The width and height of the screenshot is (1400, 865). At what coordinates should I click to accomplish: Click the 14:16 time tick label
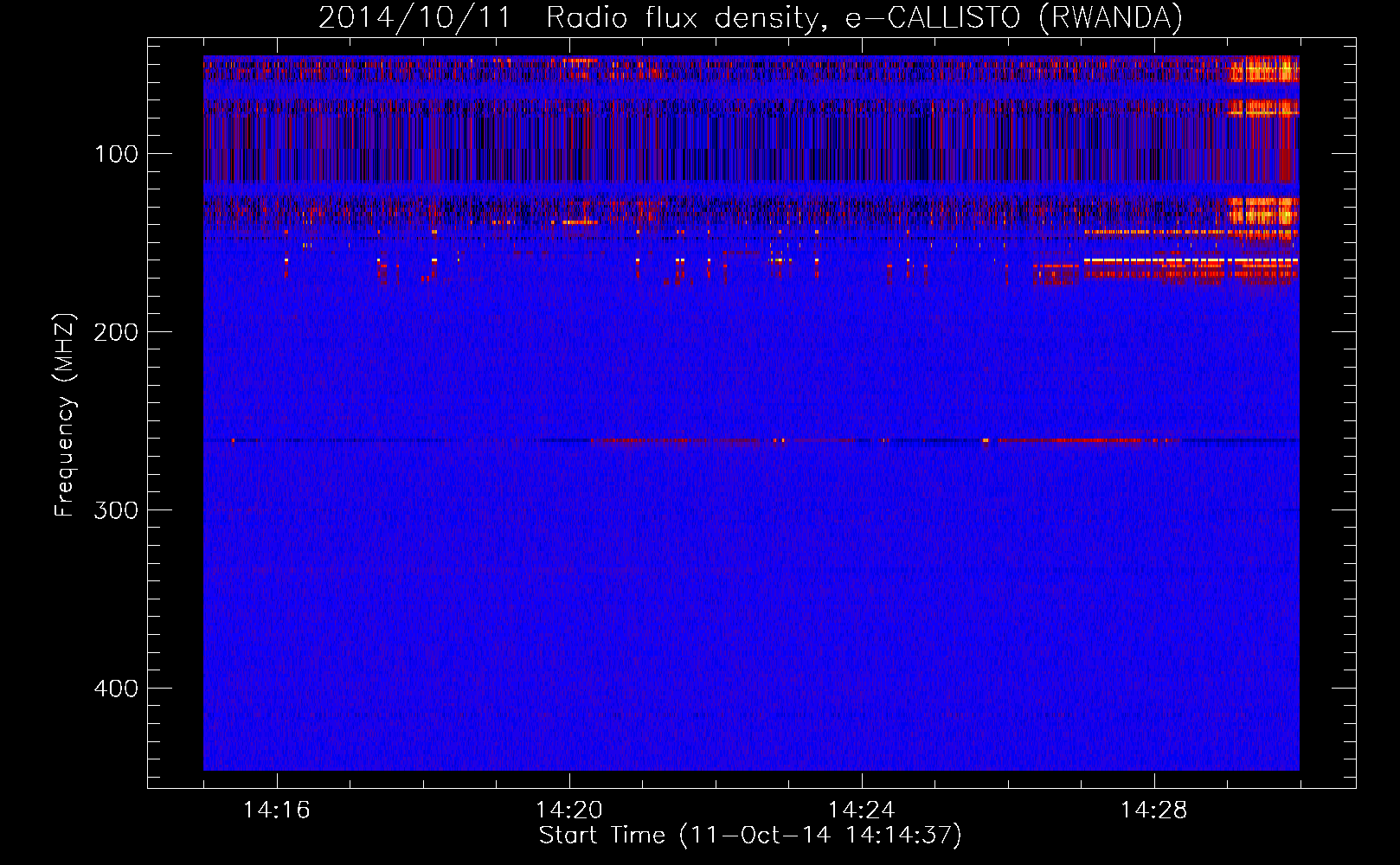277,811
